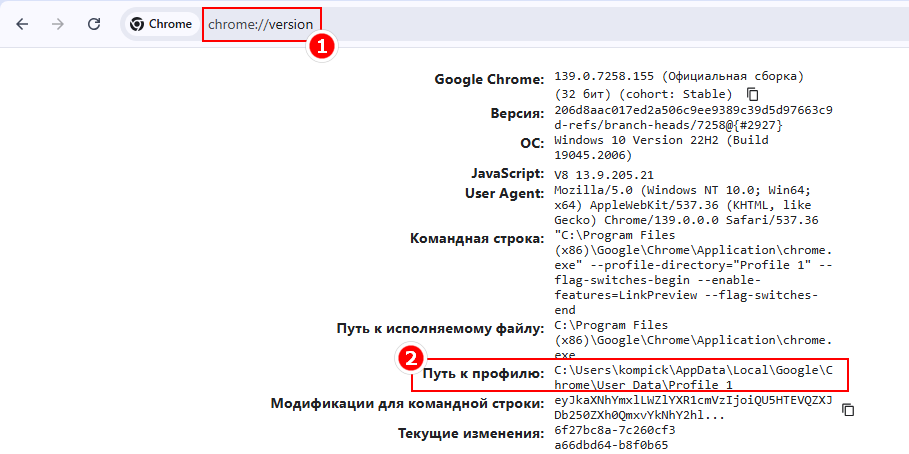The width and height of the screenshot is (909, 454).
Task: Select the variations value 6f27bc8a-7c260cf3
Action: click(615, 430)
